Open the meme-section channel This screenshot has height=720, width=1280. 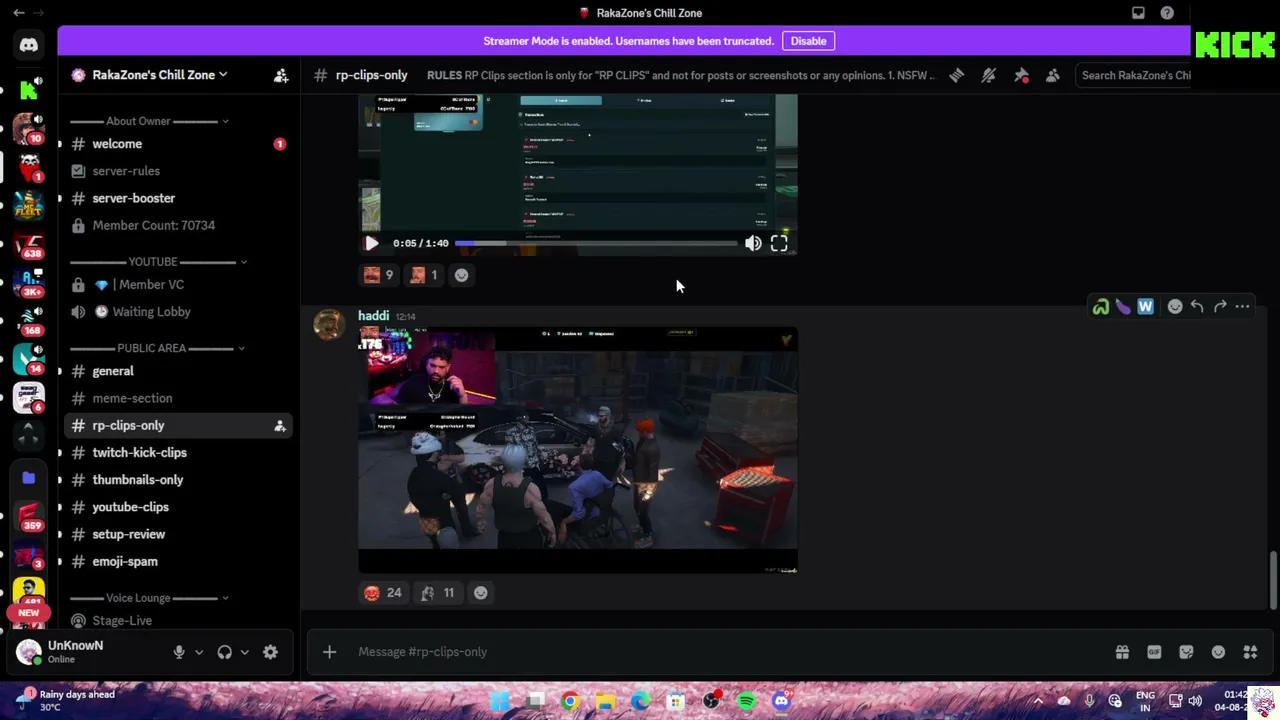[x=178, y=398]
